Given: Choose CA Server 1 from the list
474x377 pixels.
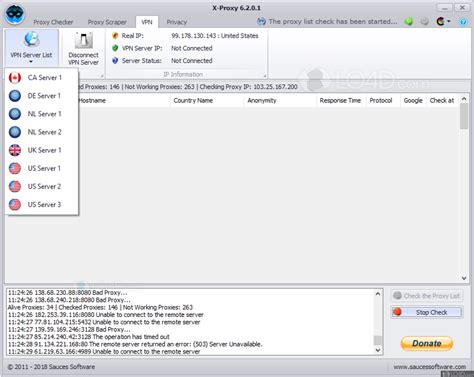Looking at the screenshot, I should 42,78.
